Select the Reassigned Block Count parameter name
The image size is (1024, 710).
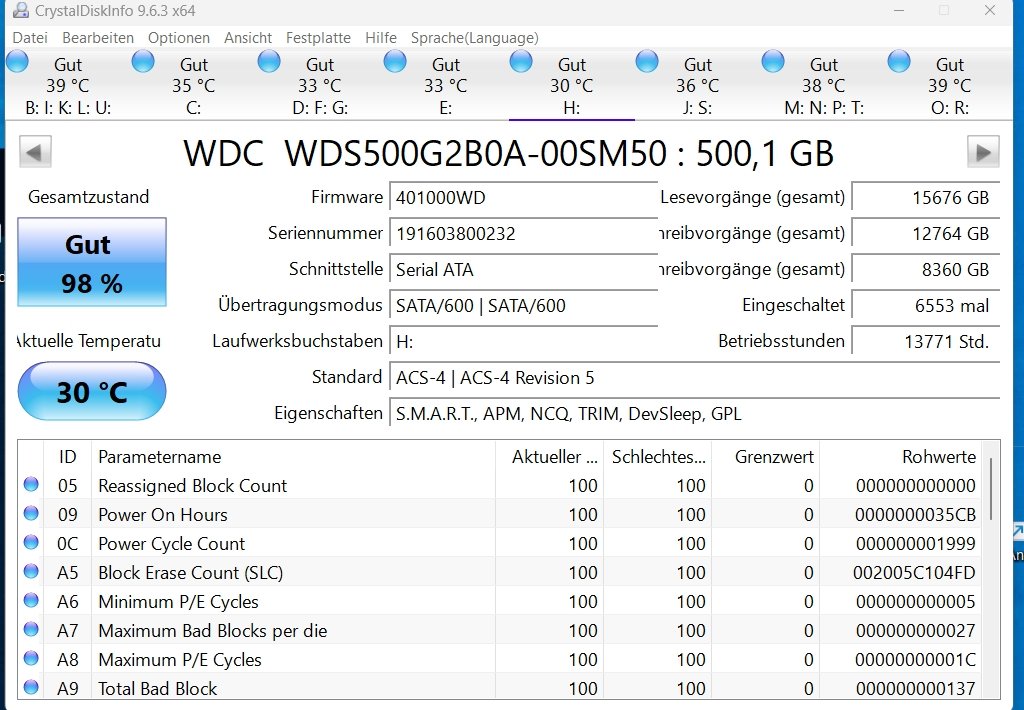coord(193,485)
